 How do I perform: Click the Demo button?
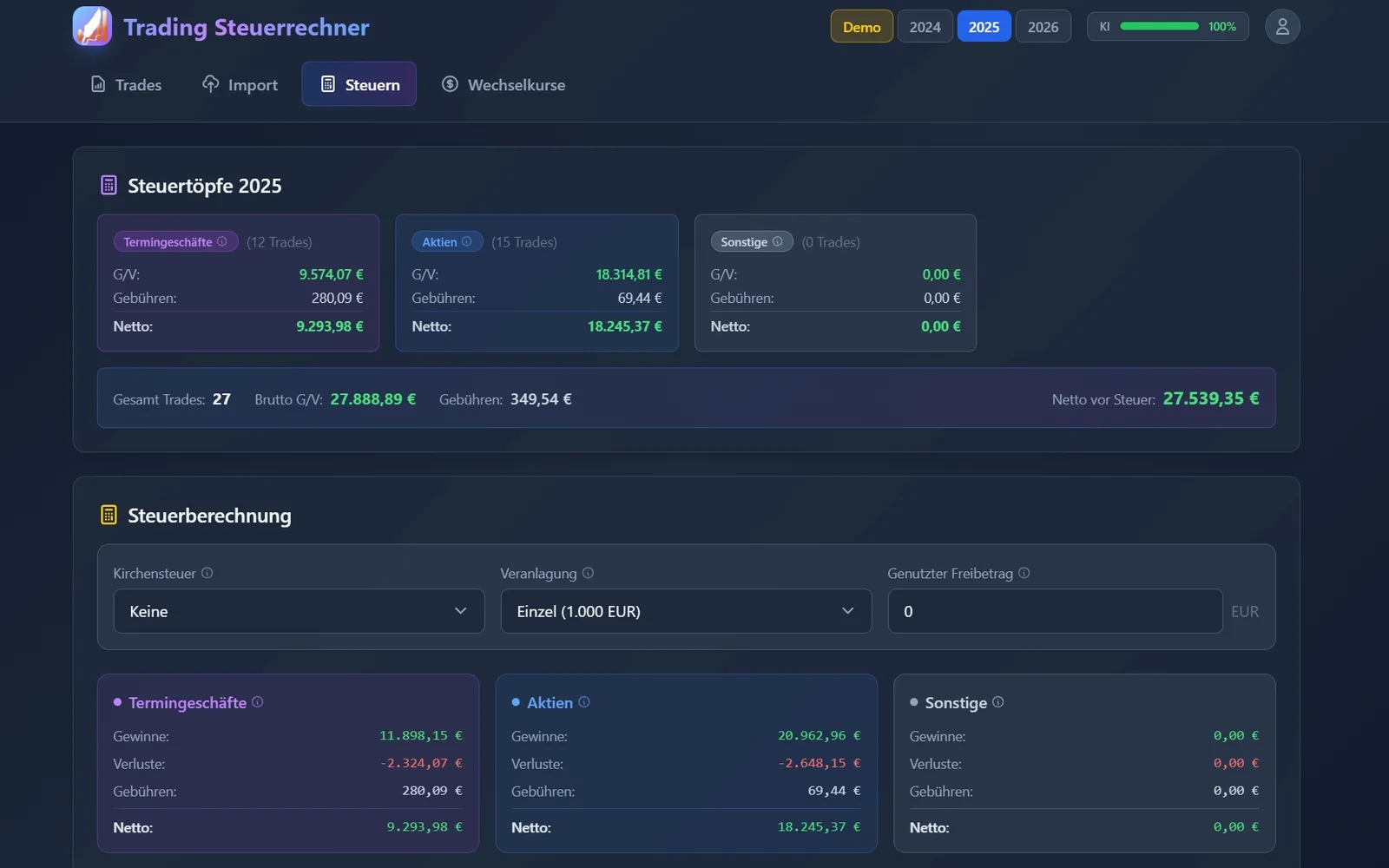[x=862, y=27]
